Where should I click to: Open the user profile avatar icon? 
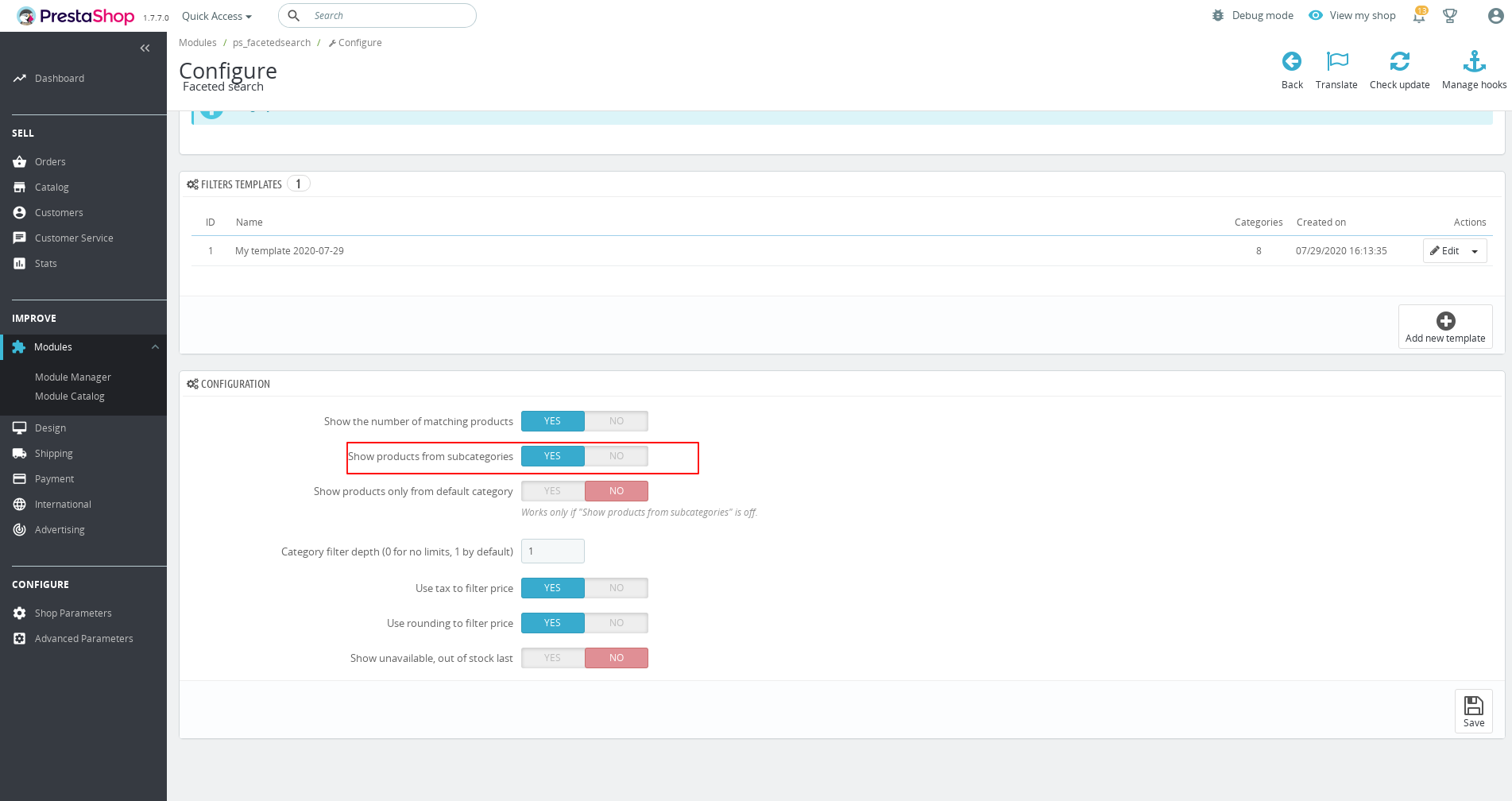click(x=1495, y=16)
